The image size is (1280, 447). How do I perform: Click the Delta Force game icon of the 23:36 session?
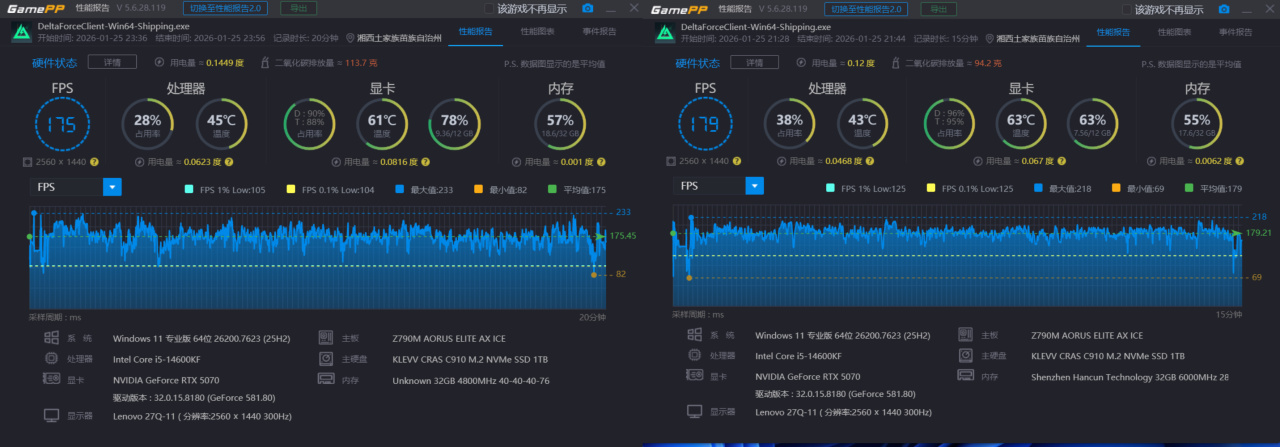coord(20,31)
